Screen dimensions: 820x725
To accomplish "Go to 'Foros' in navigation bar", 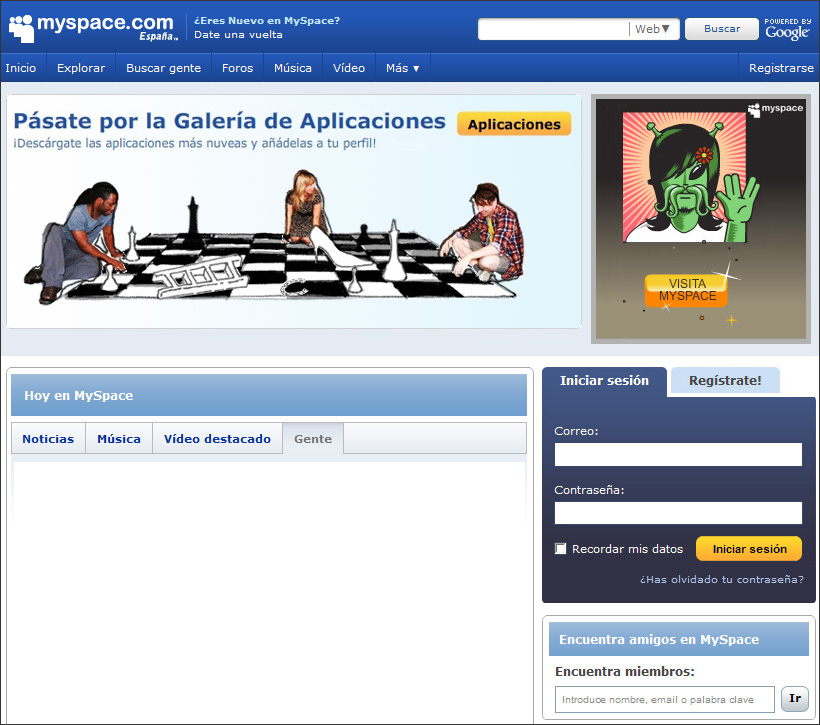I will [x=237, y=68].
